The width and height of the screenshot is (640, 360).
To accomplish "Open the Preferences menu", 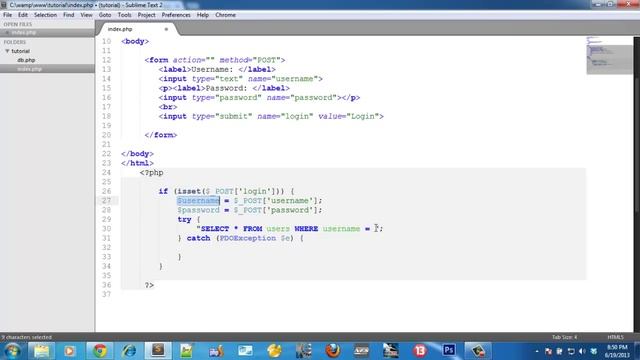I will click(176, 15).
